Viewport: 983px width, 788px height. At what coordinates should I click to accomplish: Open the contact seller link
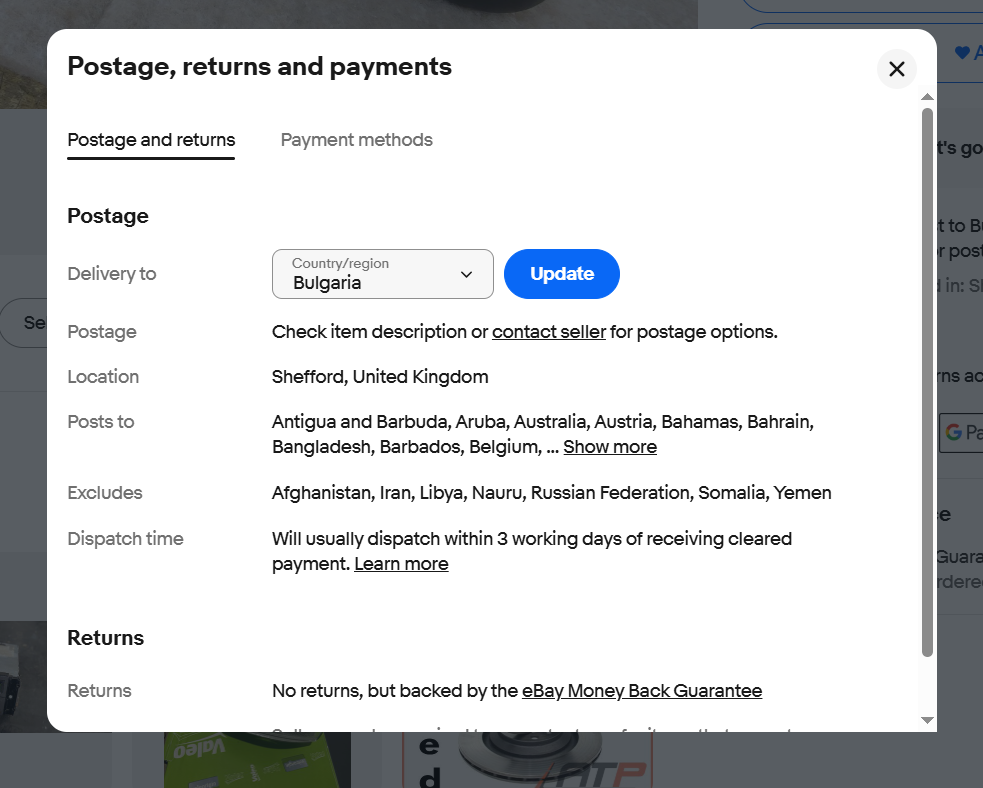(x=549, y=332)
